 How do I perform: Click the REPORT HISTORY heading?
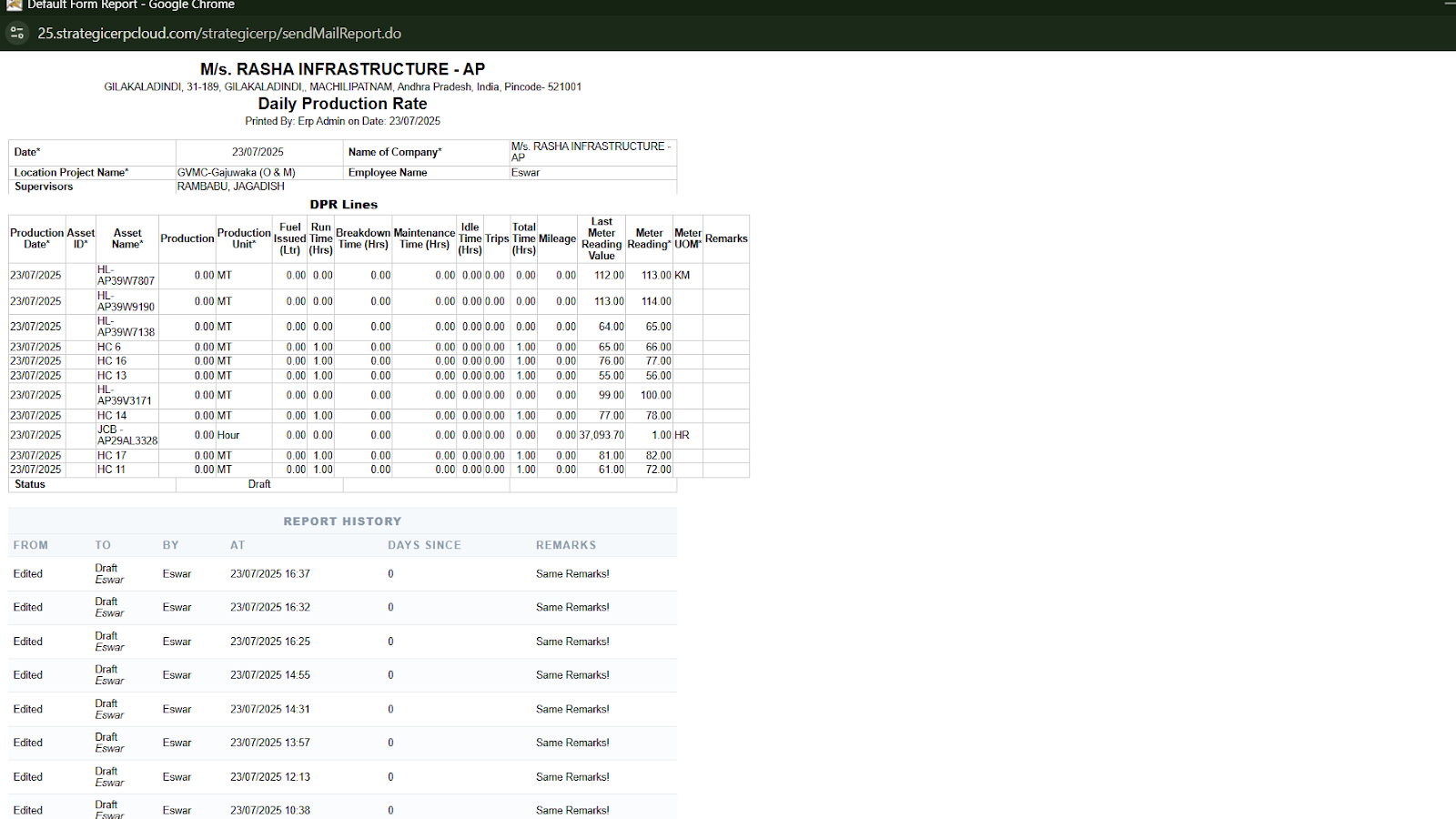(342, 521)
